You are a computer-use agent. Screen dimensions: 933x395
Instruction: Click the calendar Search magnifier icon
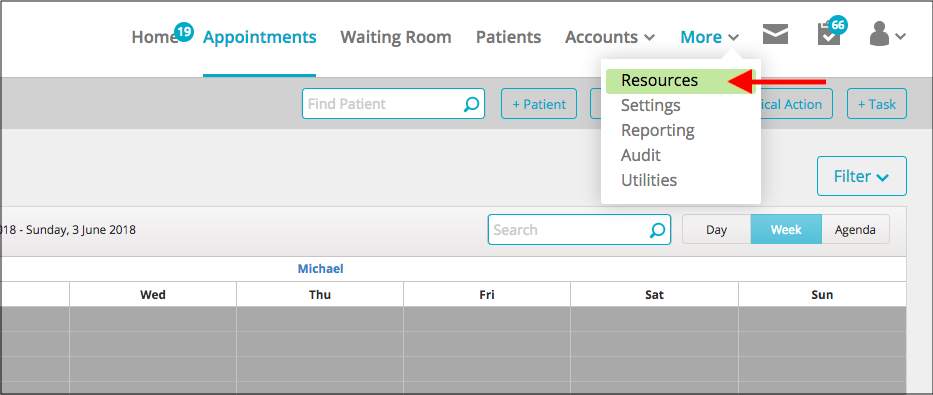pos(657,230)
